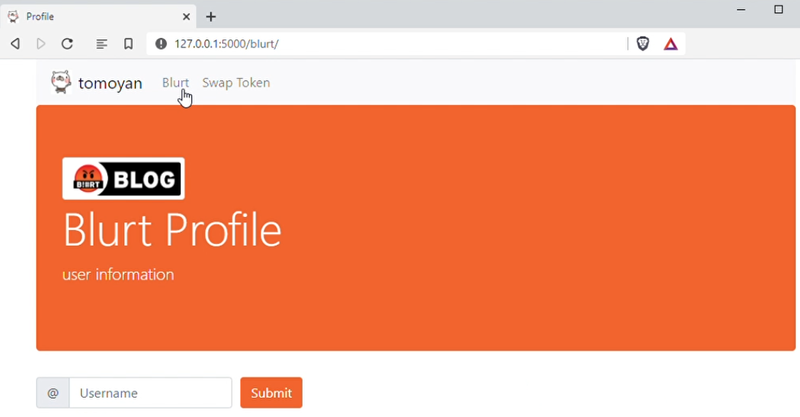
Task: Open the Brave Rewards triangle icon
Action: (670, 44)
